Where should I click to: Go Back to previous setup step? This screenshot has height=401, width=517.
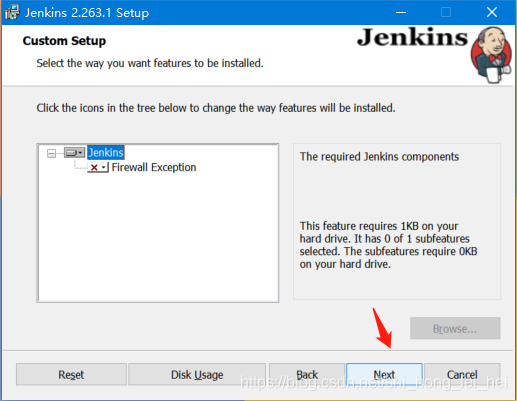(x=307, y=374)
